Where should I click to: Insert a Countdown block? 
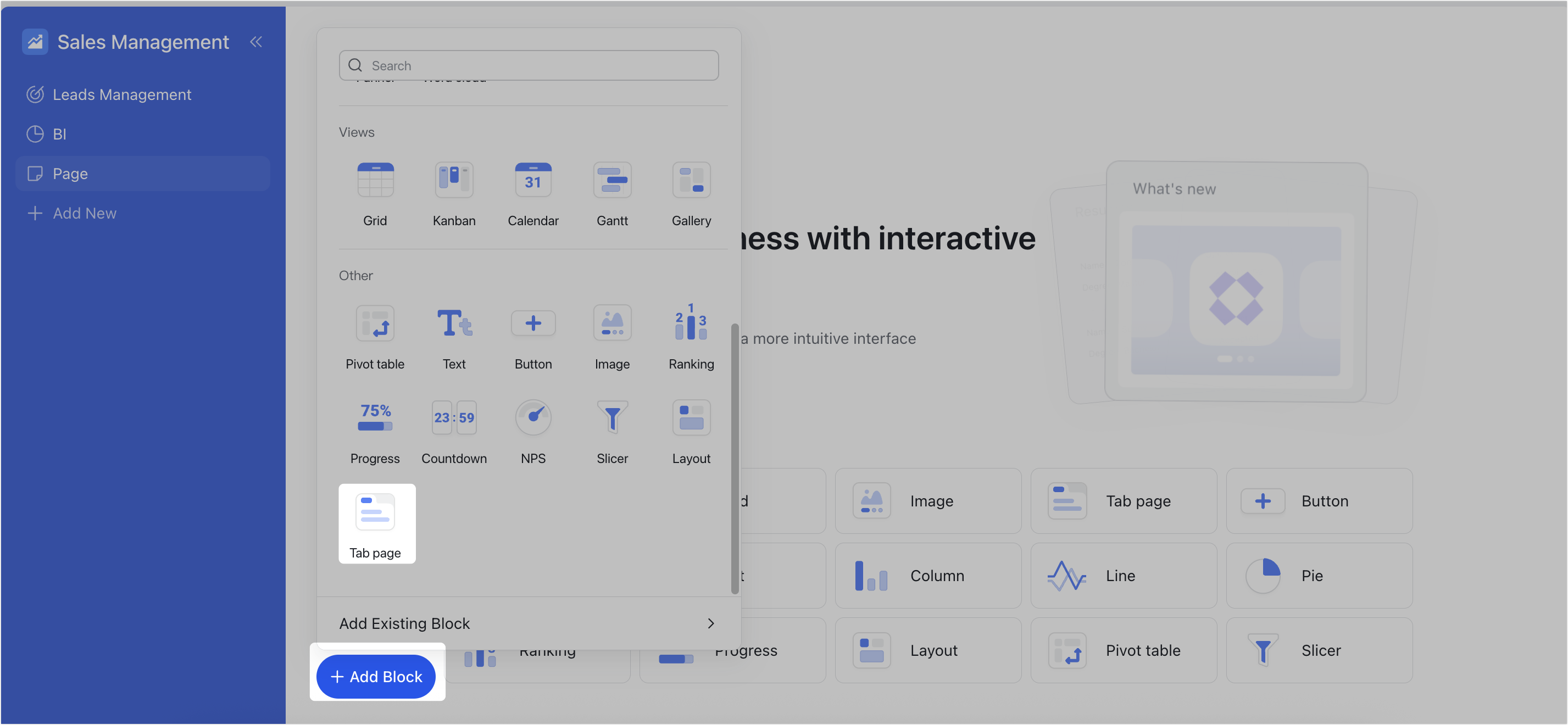454,431
